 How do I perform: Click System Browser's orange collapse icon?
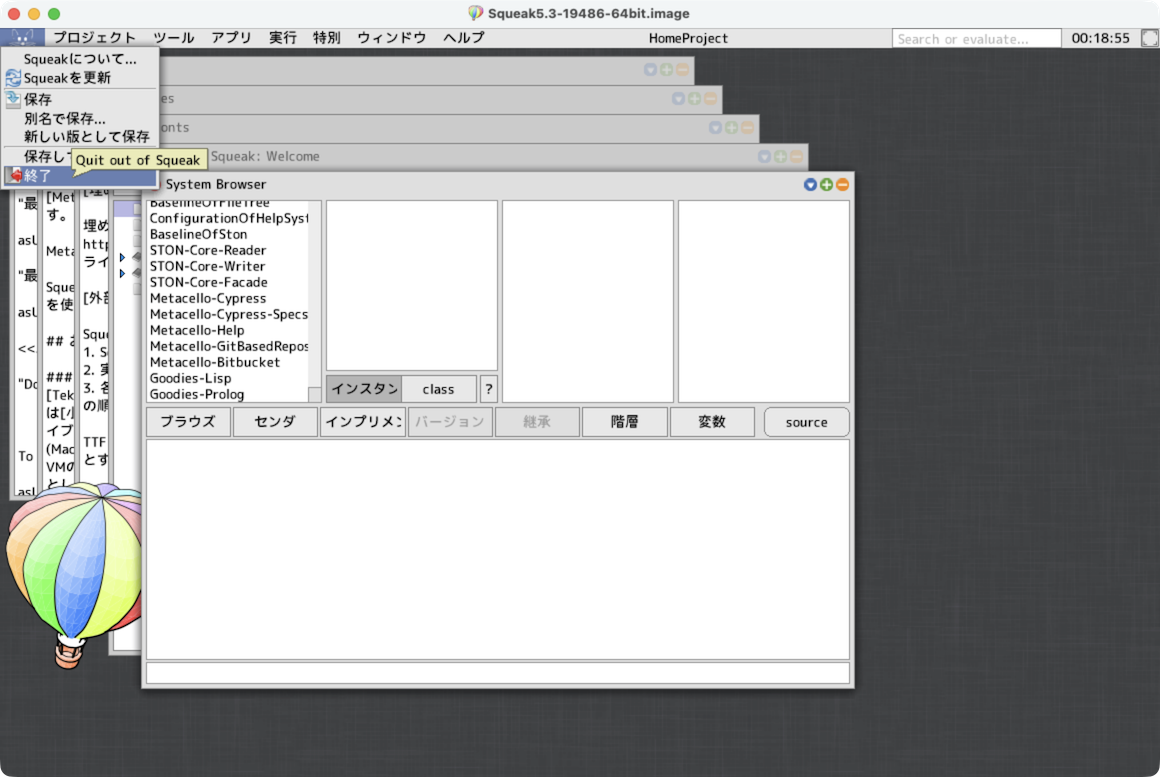[x=842, y=185]
